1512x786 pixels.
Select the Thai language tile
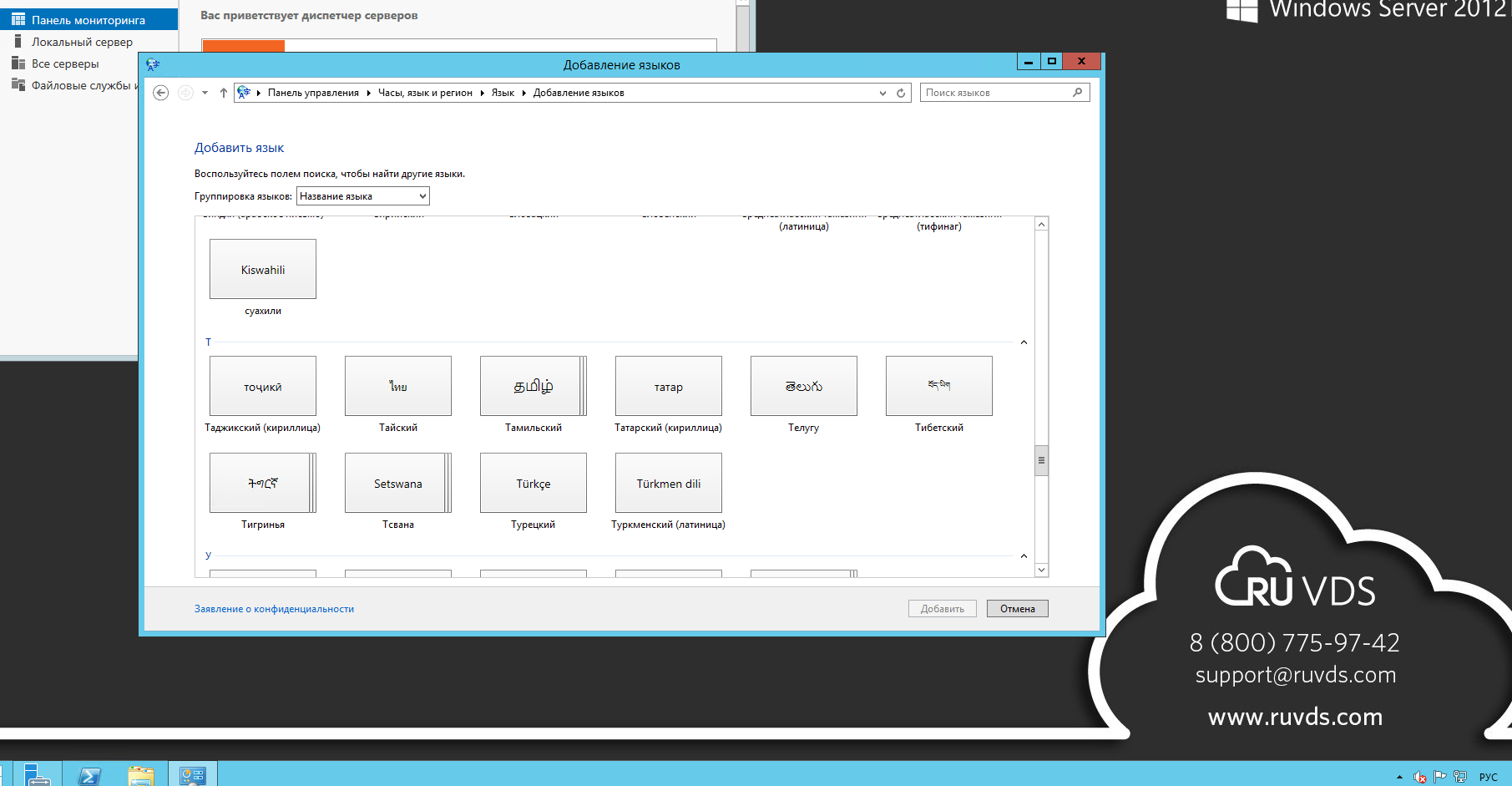[398, 386]
